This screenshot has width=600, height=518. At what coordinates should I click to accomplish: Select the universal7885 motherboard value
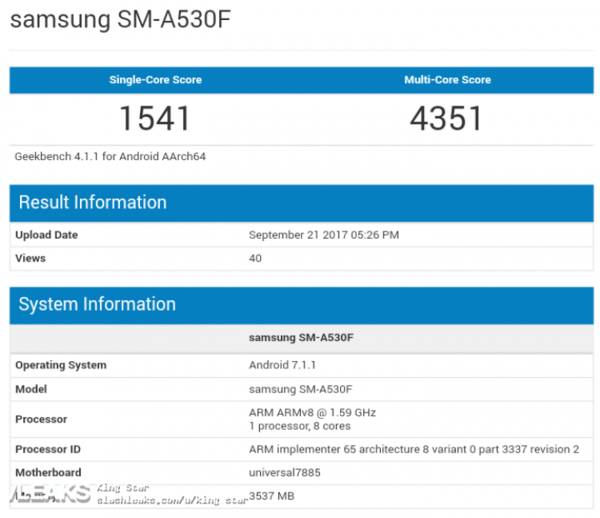click(285, 471)
